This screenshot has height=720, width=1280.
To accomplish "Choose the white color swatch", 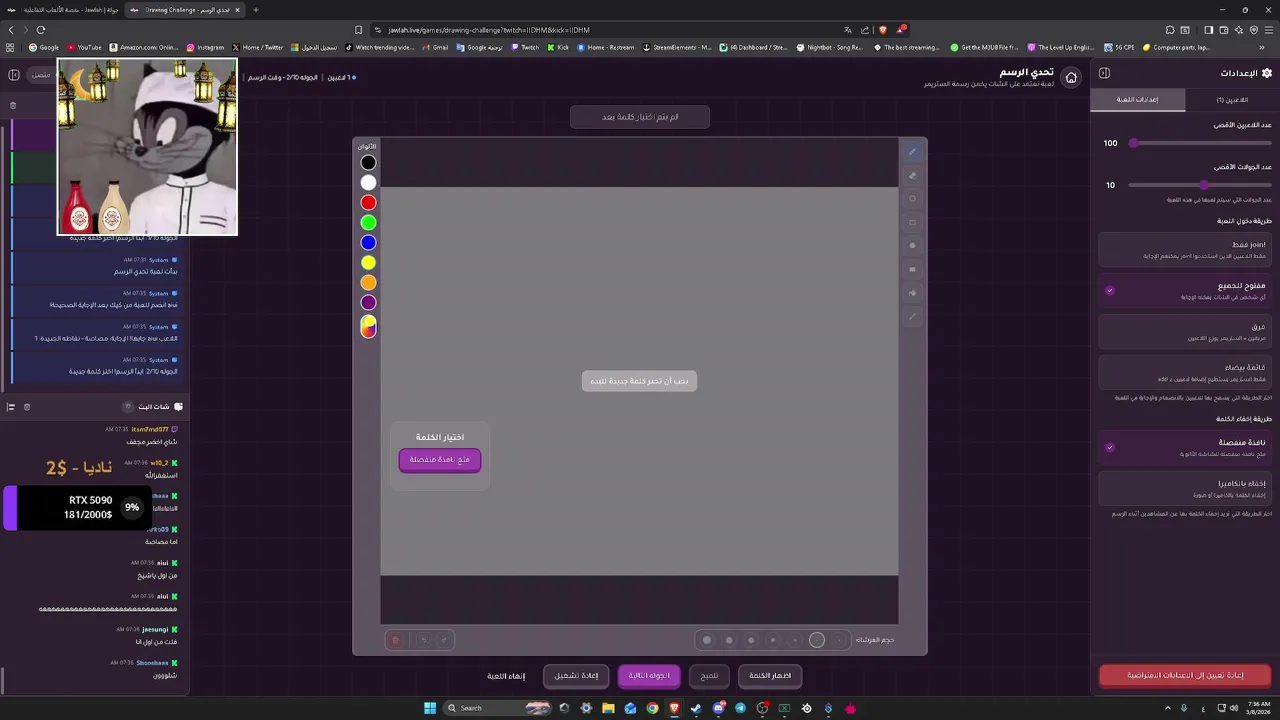I will click(x=369, y=182).
